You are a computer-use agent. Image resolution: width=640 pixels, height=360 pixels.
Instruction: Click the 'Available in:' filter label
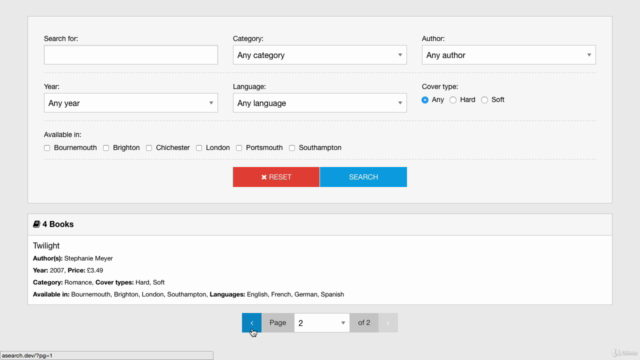tap(62, 135)
